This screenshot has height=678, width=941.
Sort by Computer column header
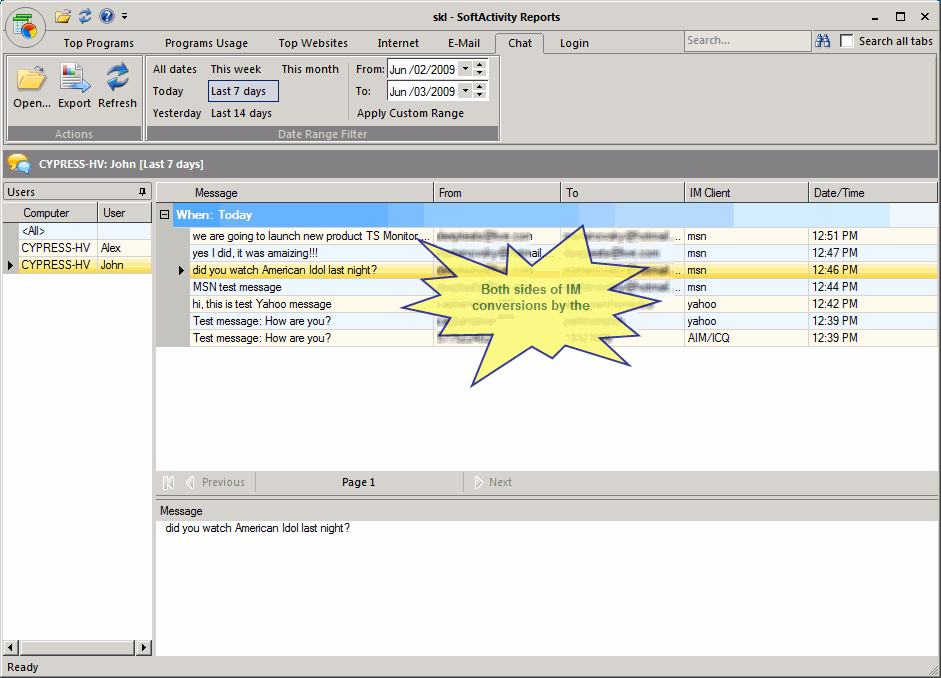click(x=50, y=213)
